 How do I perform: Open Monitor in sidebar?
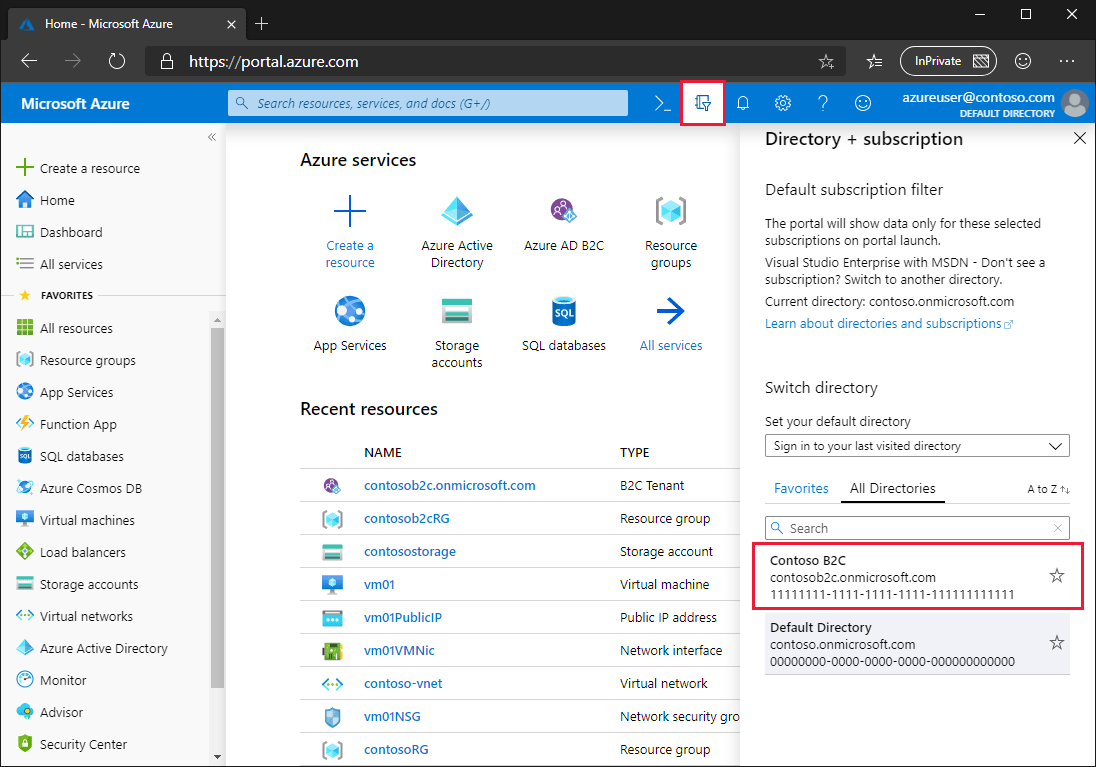point(52,680)
